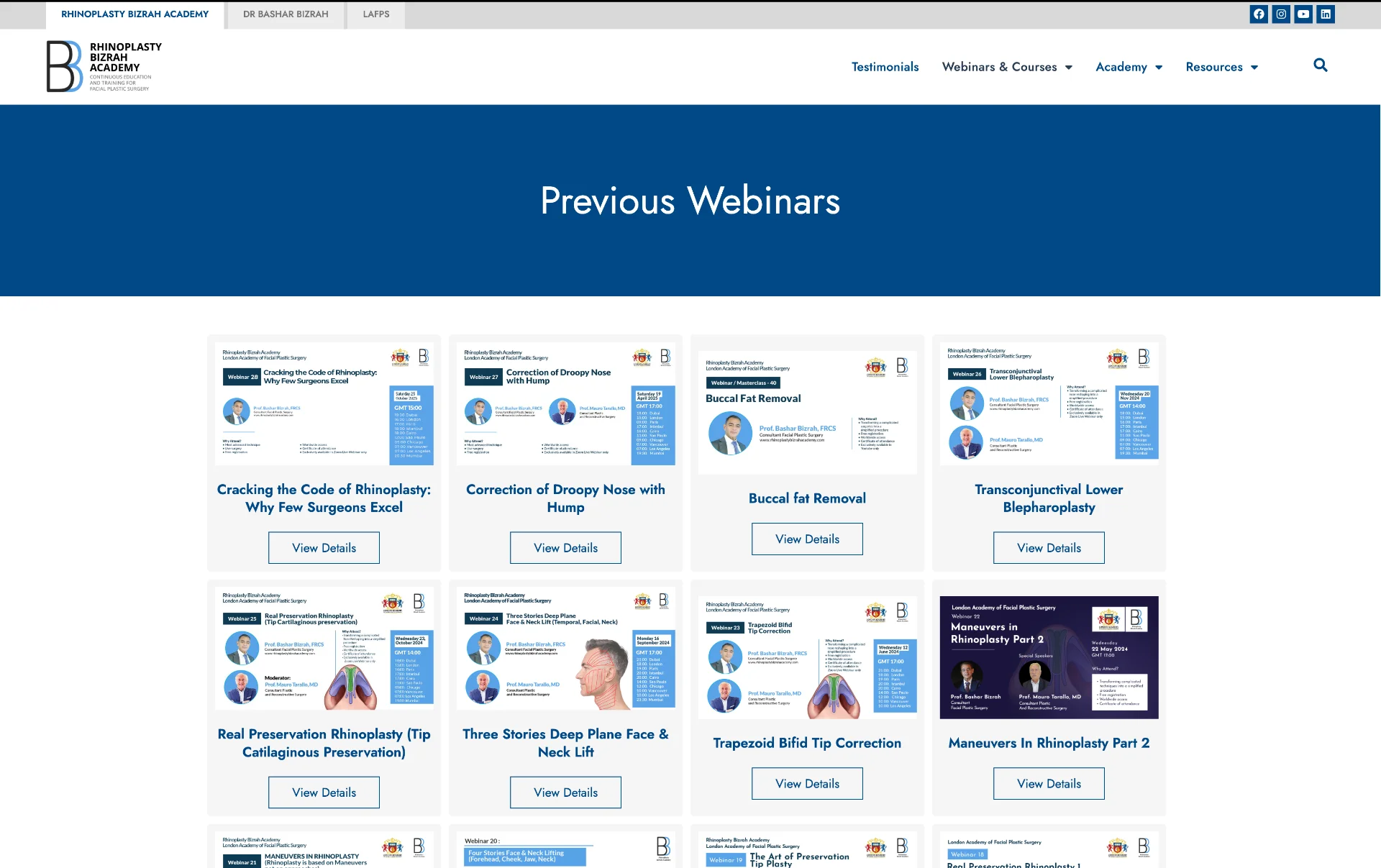View details for Correction of Droopy Nose with Hump

click(565, 548)
